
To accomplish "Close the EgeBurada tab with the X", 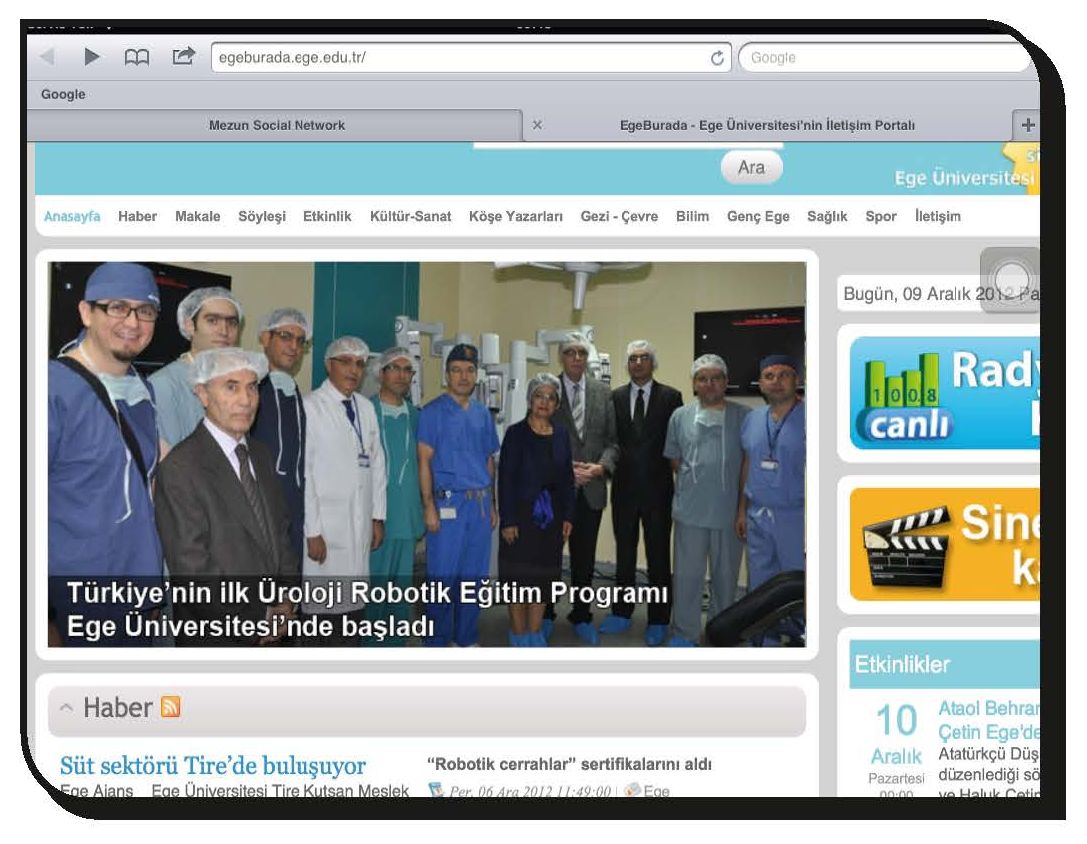I will (x=537, y=125).
